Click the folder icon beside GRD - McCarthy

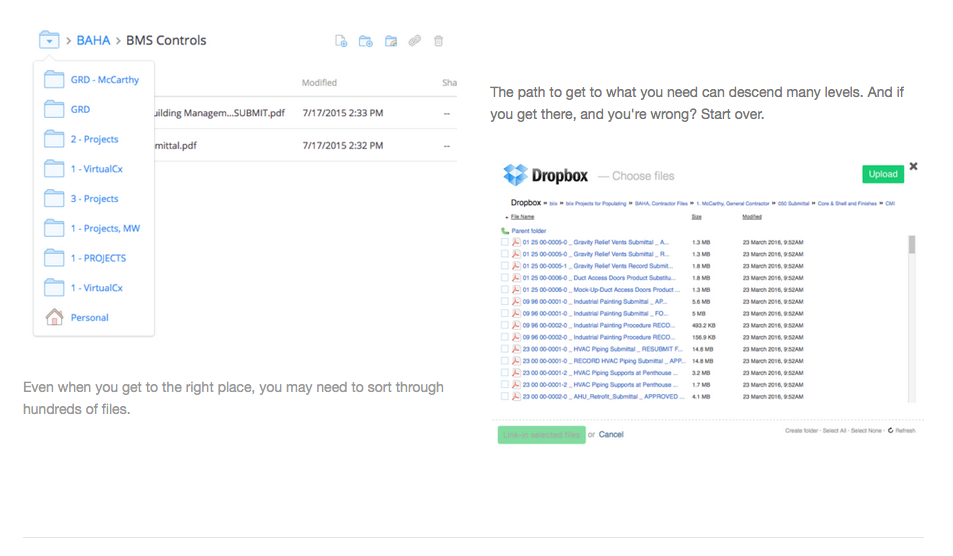(54, 79)
